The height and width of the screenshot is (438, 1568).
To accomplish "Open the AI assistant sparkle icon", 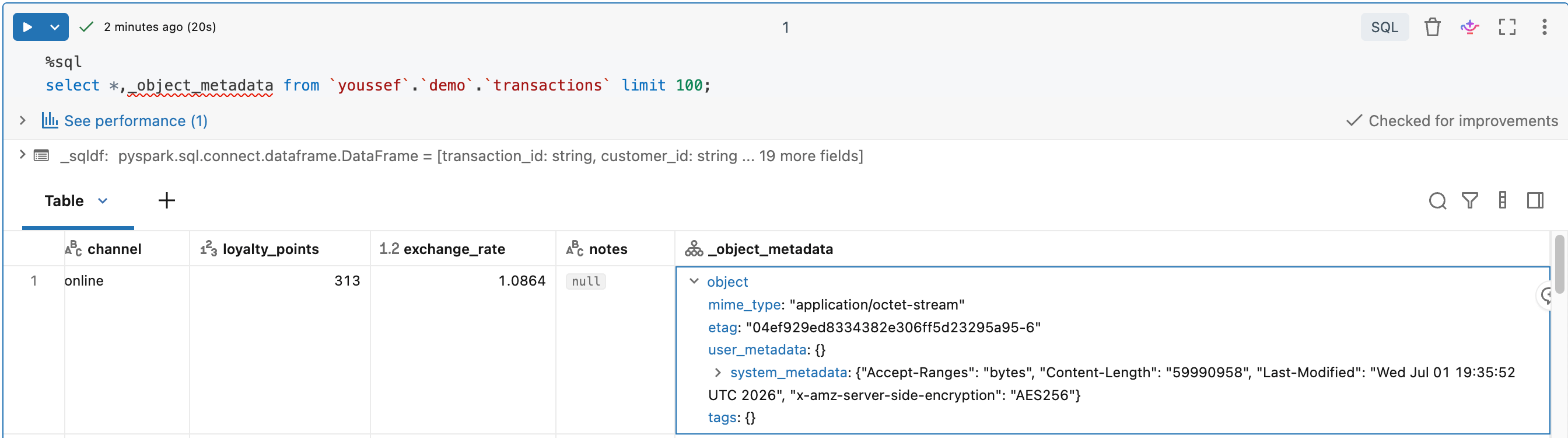I will pos(1469,27).
